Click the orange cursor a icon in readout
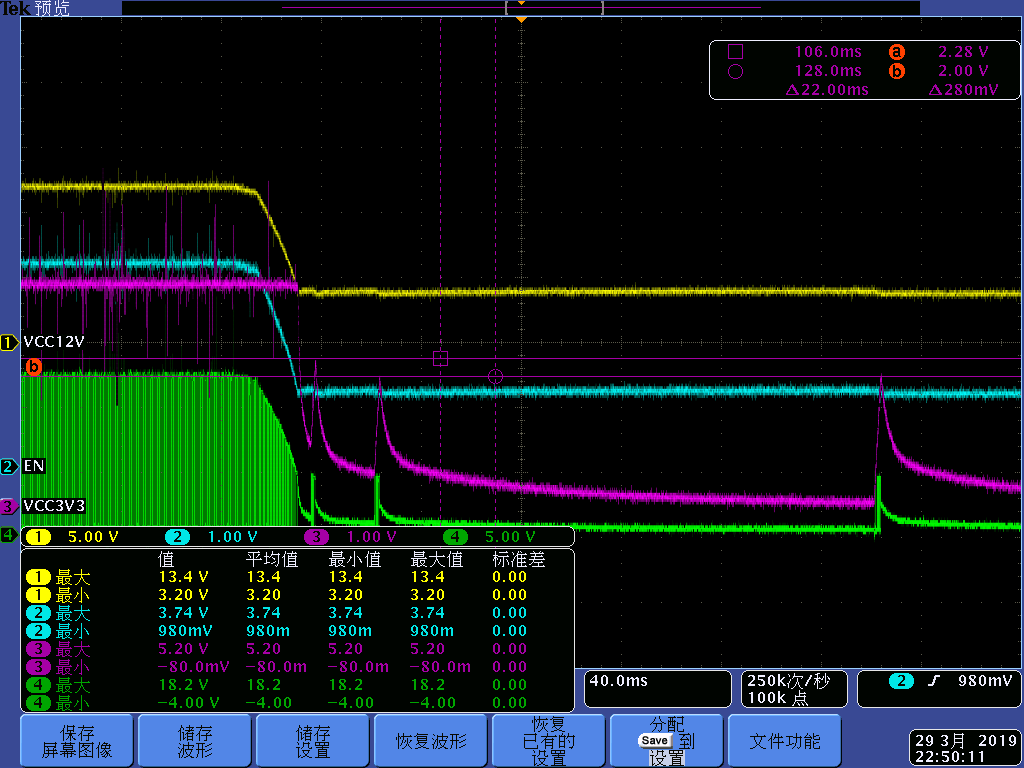 896,52
